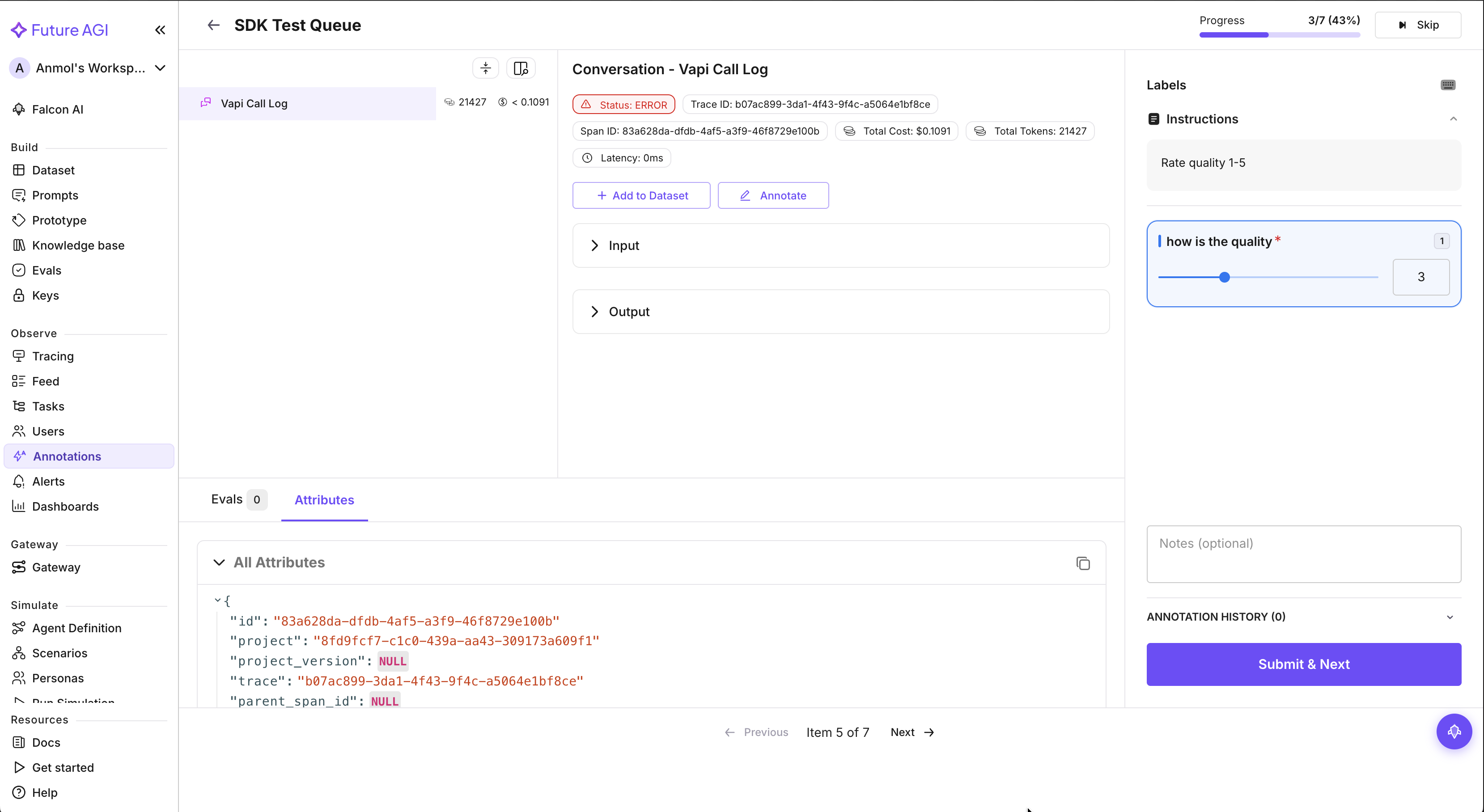Viewport: 1484px width, 812px height.
Task: Open keyboard shortcuts icon in Labels
Action: [1448, 85]
